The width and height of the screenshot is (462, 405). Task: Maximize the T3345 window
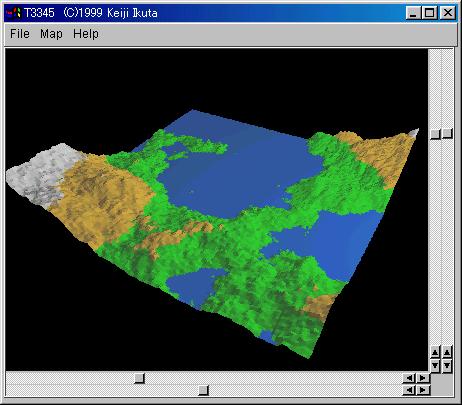[x=429, y=13]
